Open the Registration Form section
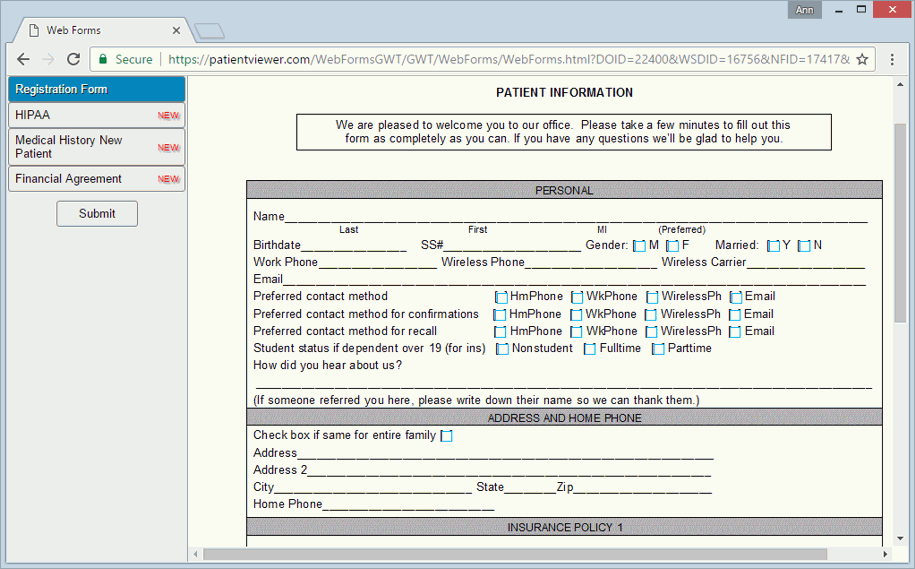This screenshot has height=569, width=915. (x=97, y=89)
